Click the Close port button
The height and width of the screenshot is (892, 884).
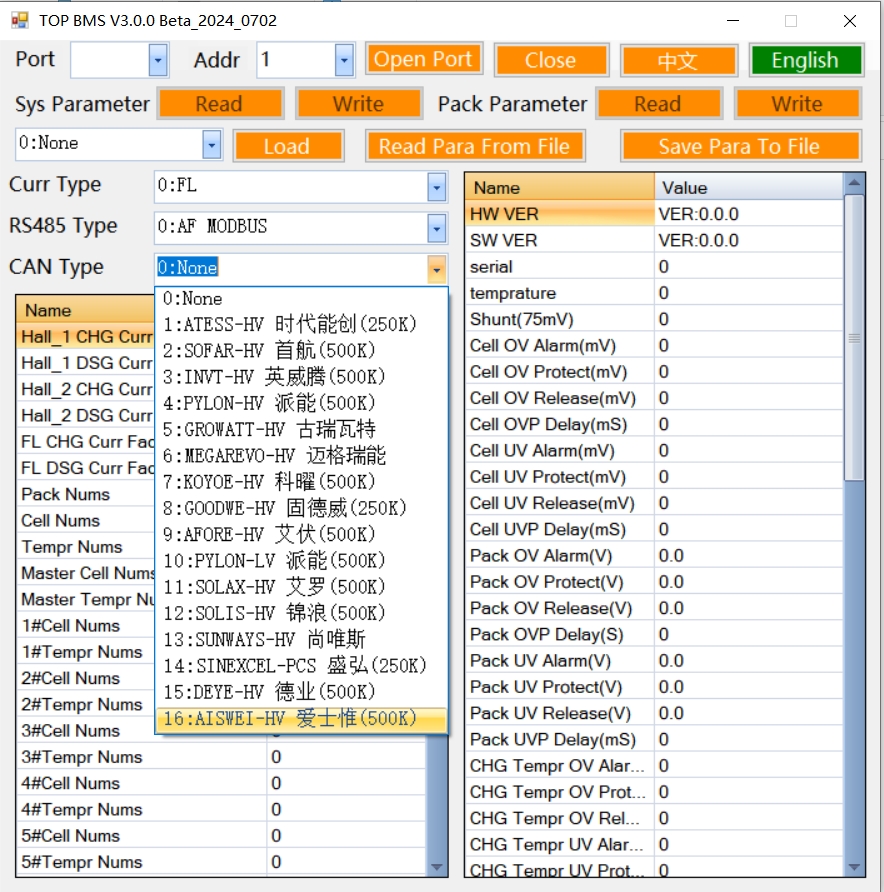coord(551,60)
